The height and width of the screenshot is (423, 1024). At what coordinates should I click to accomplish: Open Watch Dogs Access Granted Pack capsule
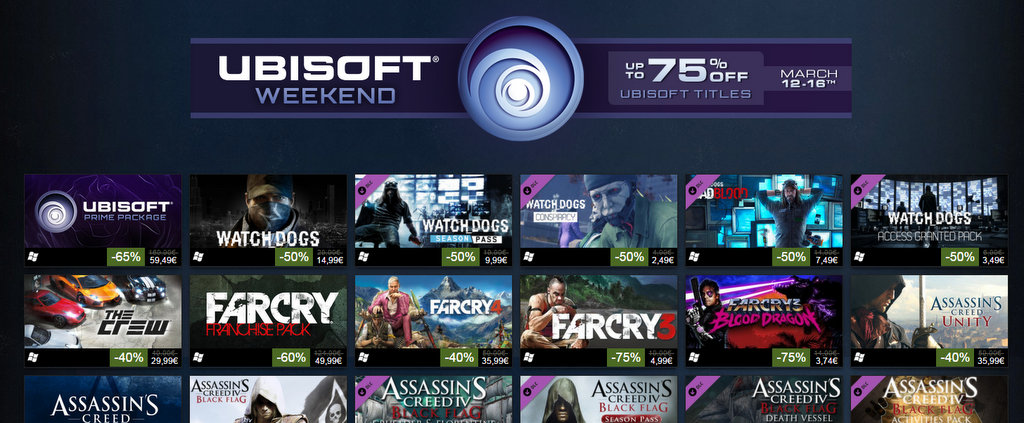click(929, 211)
